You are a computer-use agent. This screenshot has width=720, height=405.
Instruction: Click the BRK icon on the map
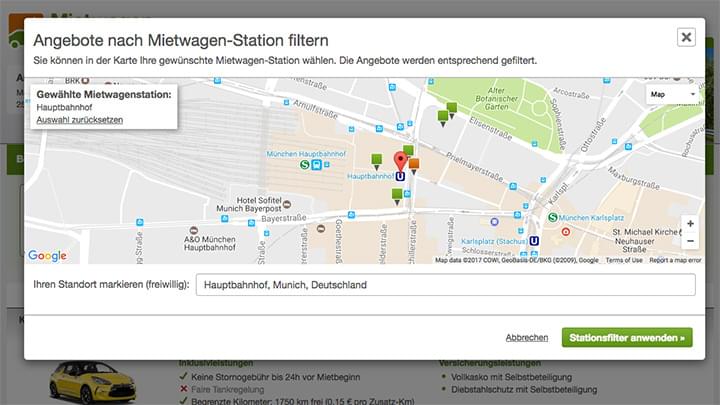click(x=85, y=81)
